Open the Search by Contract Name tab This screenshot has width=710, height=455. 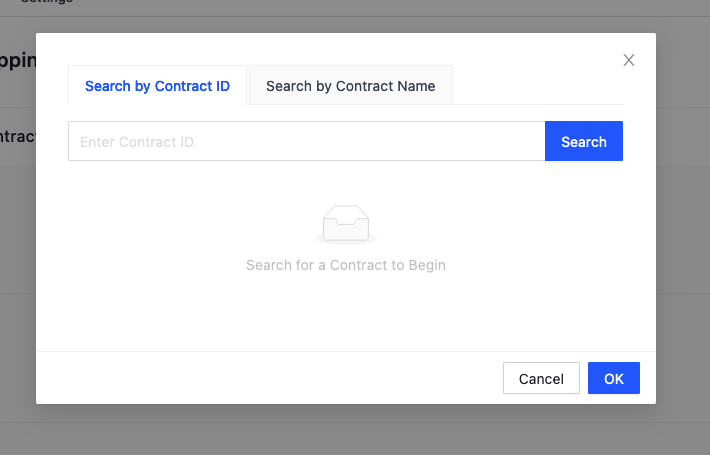click(350, 86)
